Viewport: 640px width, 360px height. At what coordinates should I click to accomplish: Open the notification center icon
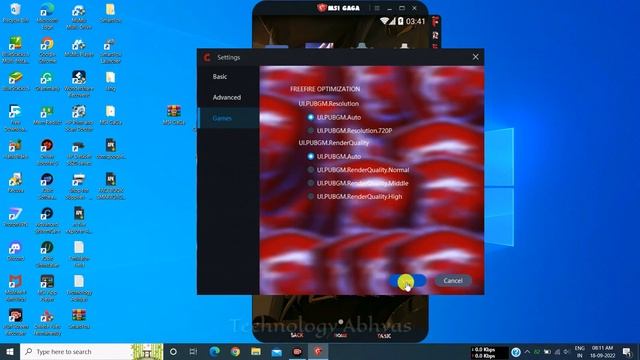pyautogui.click(x=627, y=352)
